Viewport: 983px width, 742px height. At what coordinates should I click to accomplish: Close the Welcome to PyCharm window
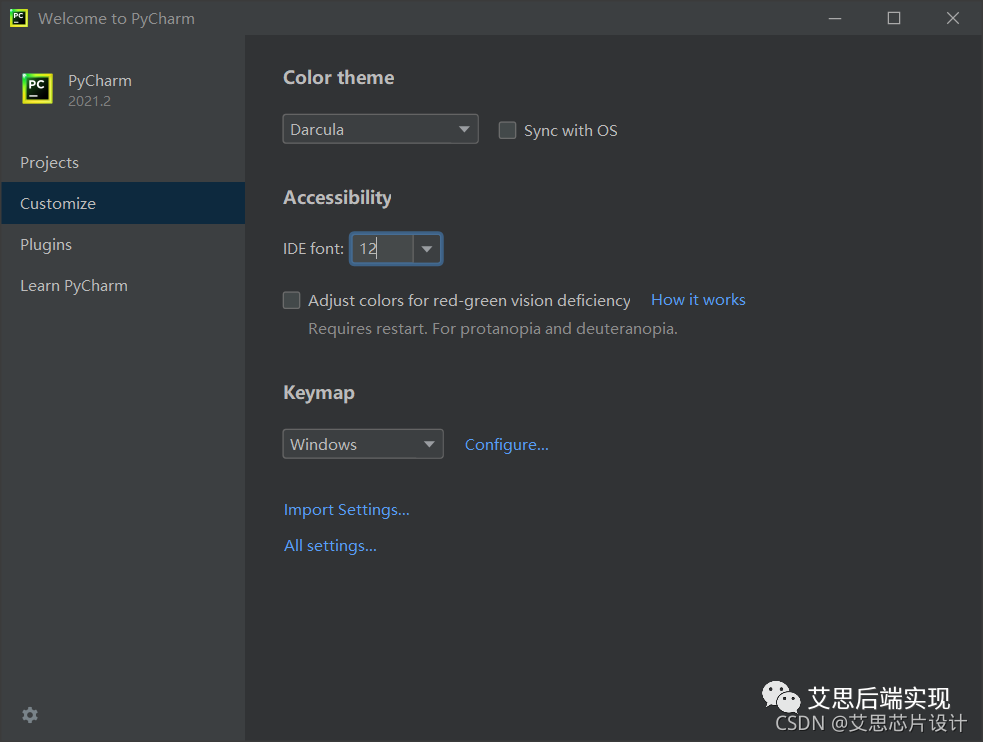pyautogui.click(x=953, y=18)
